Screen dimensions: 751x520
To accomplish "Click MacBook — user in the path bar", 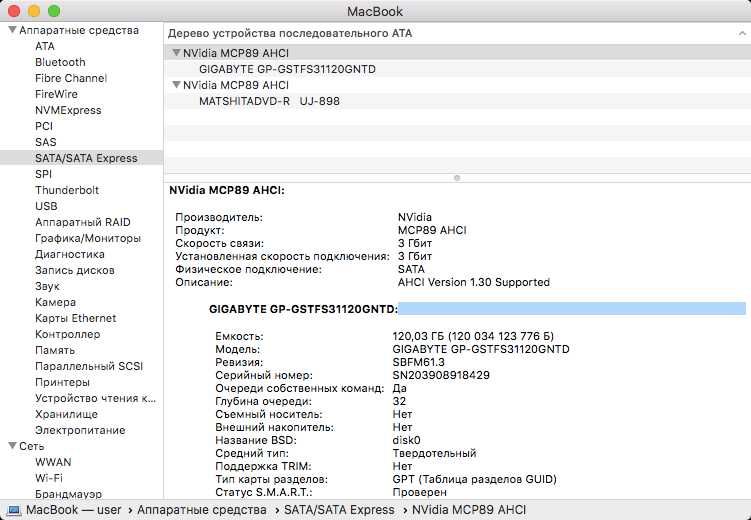I will (74, 510).
